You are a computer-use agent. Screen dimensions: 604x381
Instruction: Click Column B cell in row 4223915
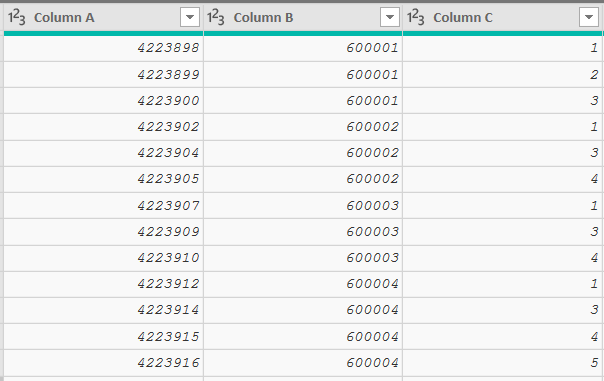(x=303, y=337)
